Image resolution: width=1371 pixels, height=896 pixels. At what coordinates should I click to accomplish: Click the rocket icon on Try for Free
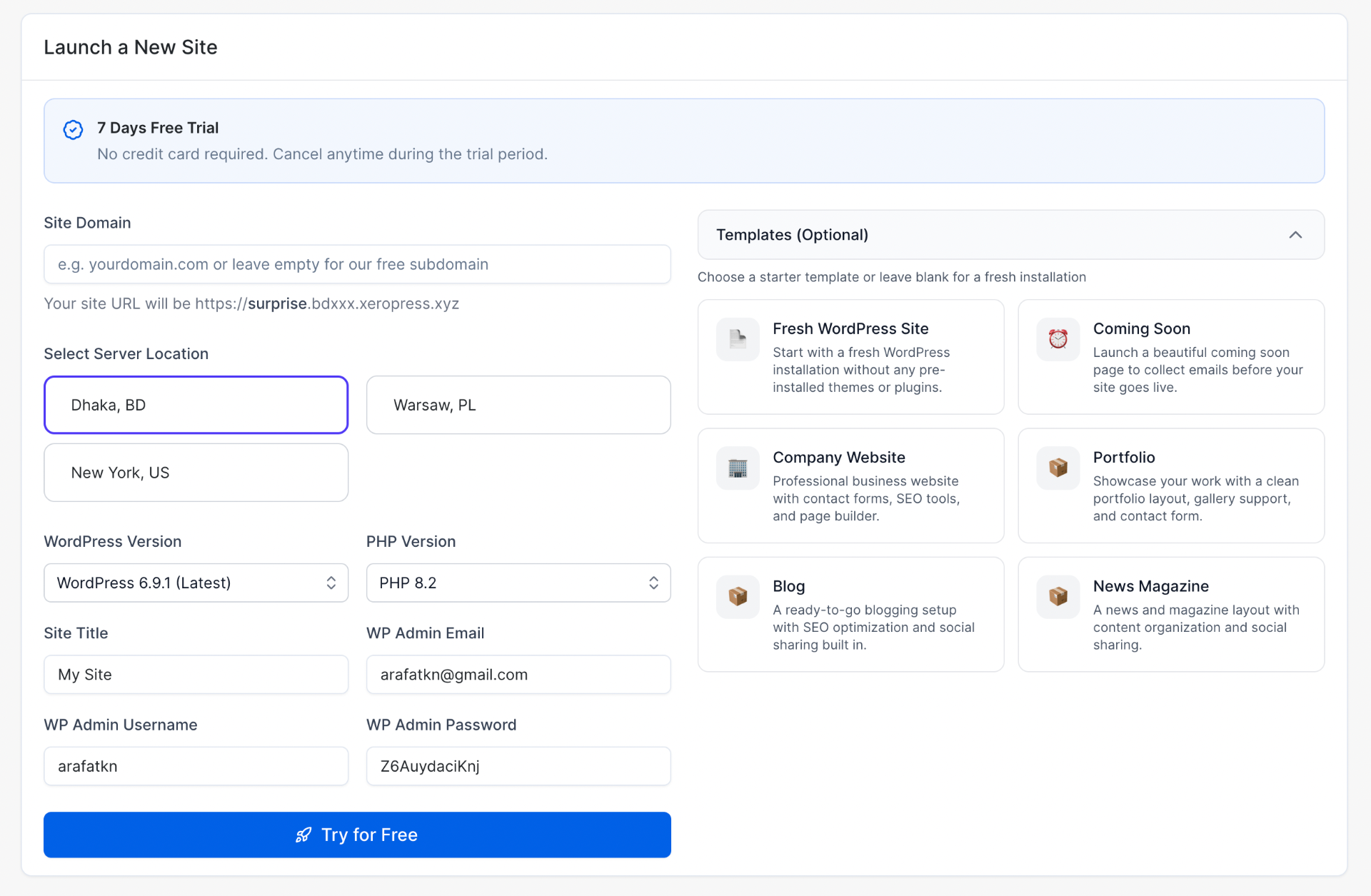click(303, 835)
